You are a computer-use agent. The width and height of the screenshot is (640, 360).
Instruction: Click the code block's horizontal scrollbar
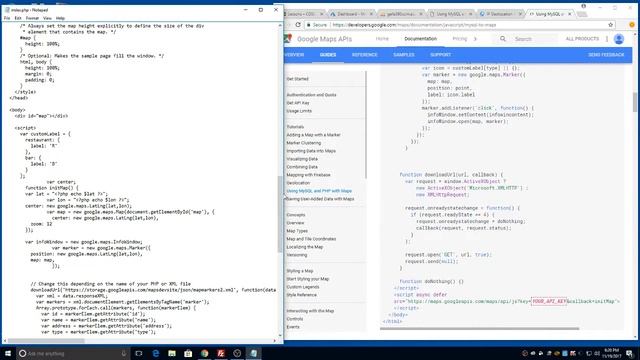(x=480, y=329)
